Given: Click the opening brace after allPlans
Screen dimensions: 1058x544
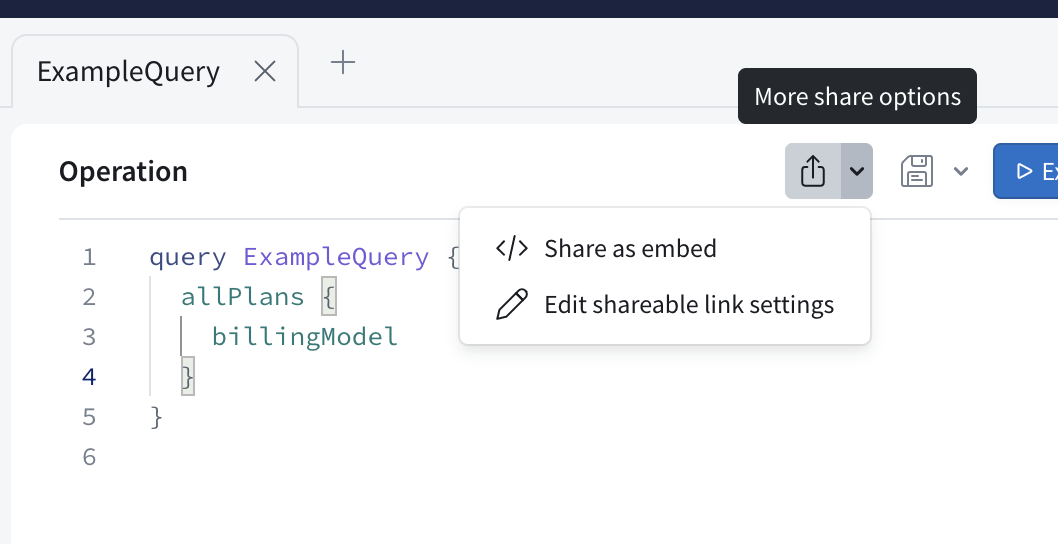Looking at the screenshot, I should click(329, 297).
